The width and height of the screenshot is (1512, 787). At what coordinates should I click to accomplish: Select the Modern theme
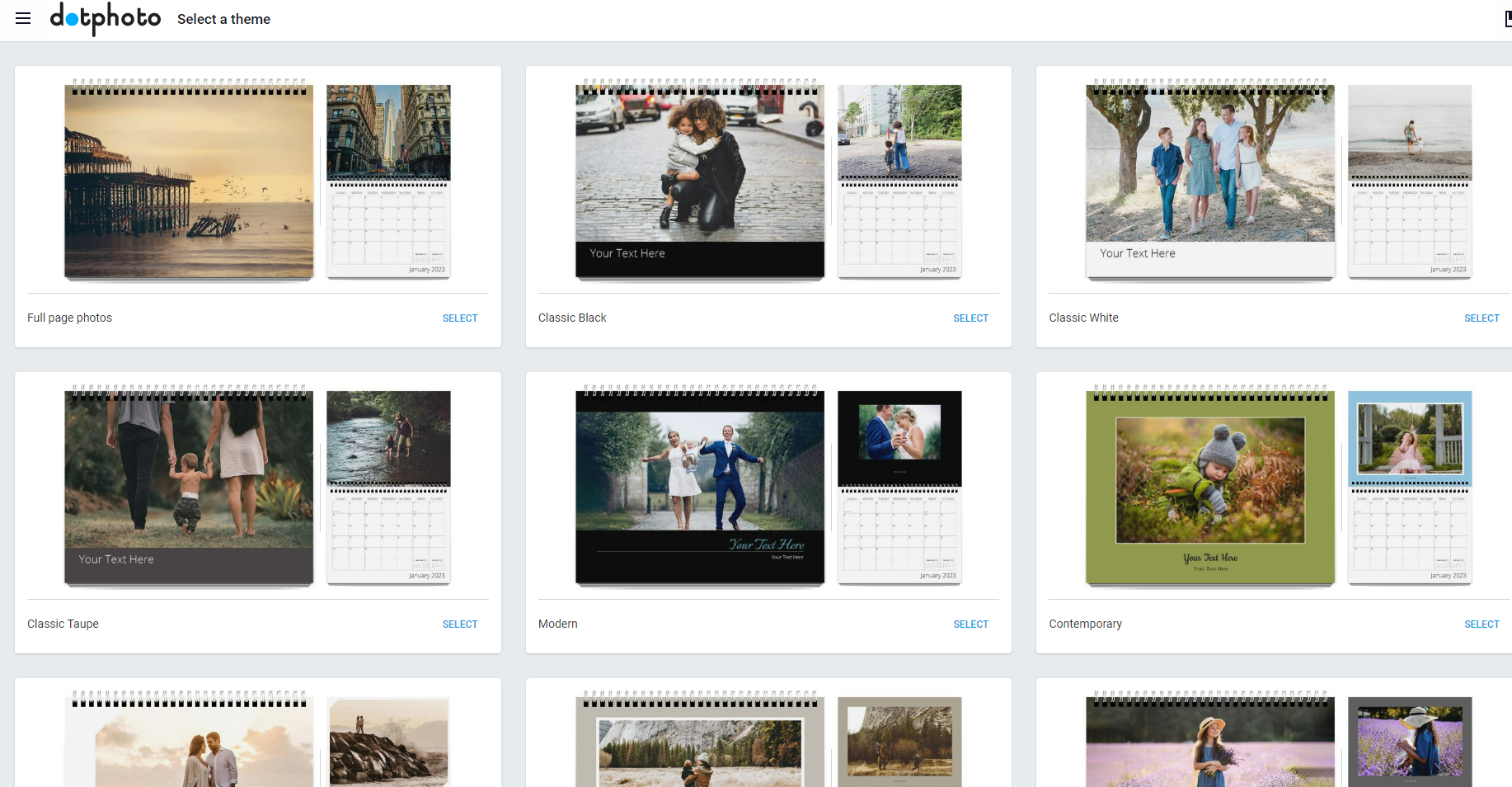coord(970,624)
